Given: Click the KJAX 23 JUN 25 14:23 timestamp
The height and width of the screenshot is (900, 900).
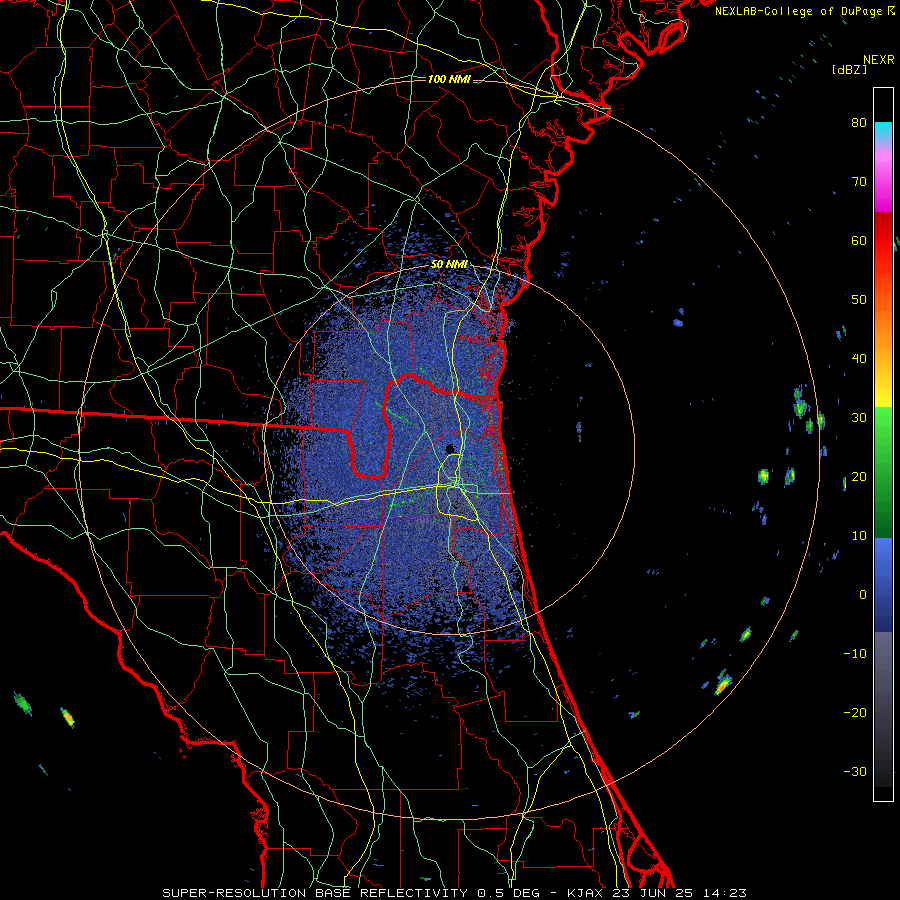Looking at the screenshot, I should [657, 893].
